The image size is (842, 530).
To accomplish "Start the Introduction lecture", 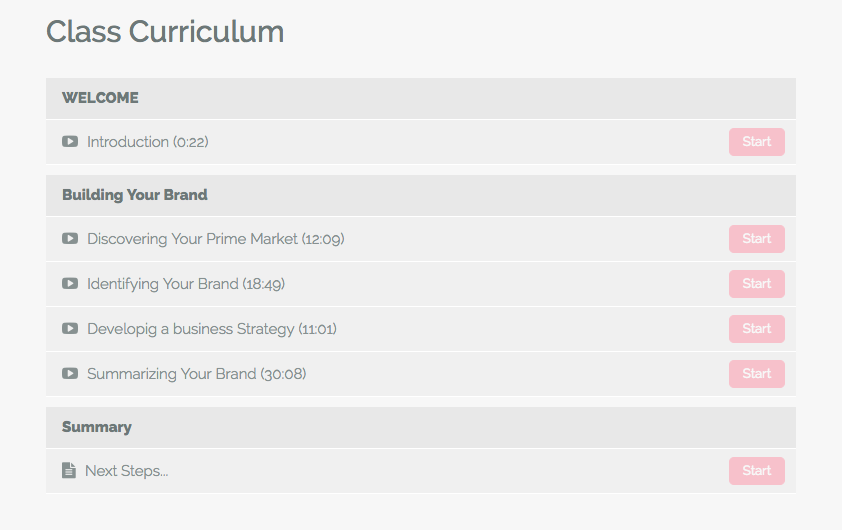I will pyautogui.click(x=757, y=142).
